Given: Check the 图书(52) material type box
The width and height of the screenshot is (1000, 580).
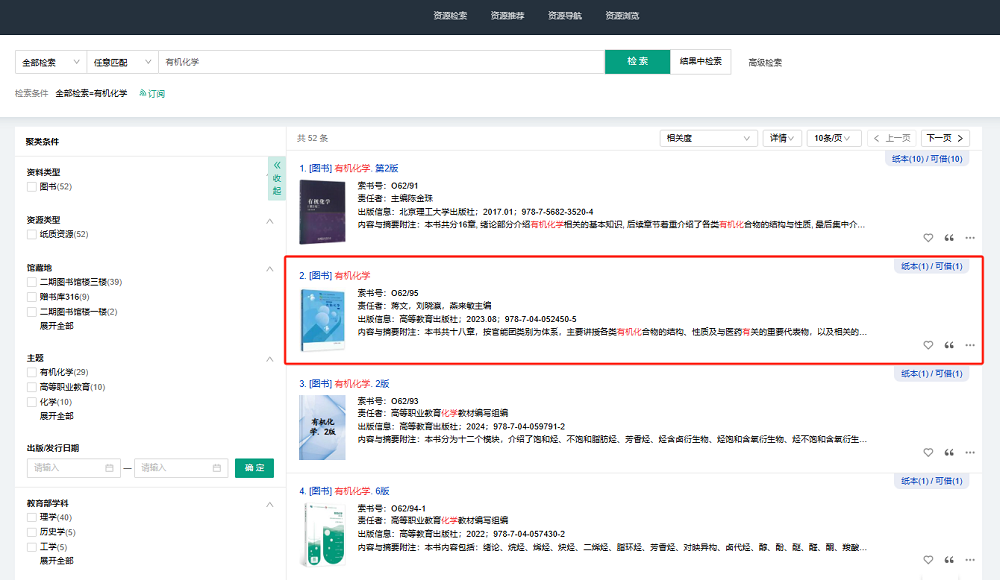Looking at the screenshot, I should click(x=32, y=187).
